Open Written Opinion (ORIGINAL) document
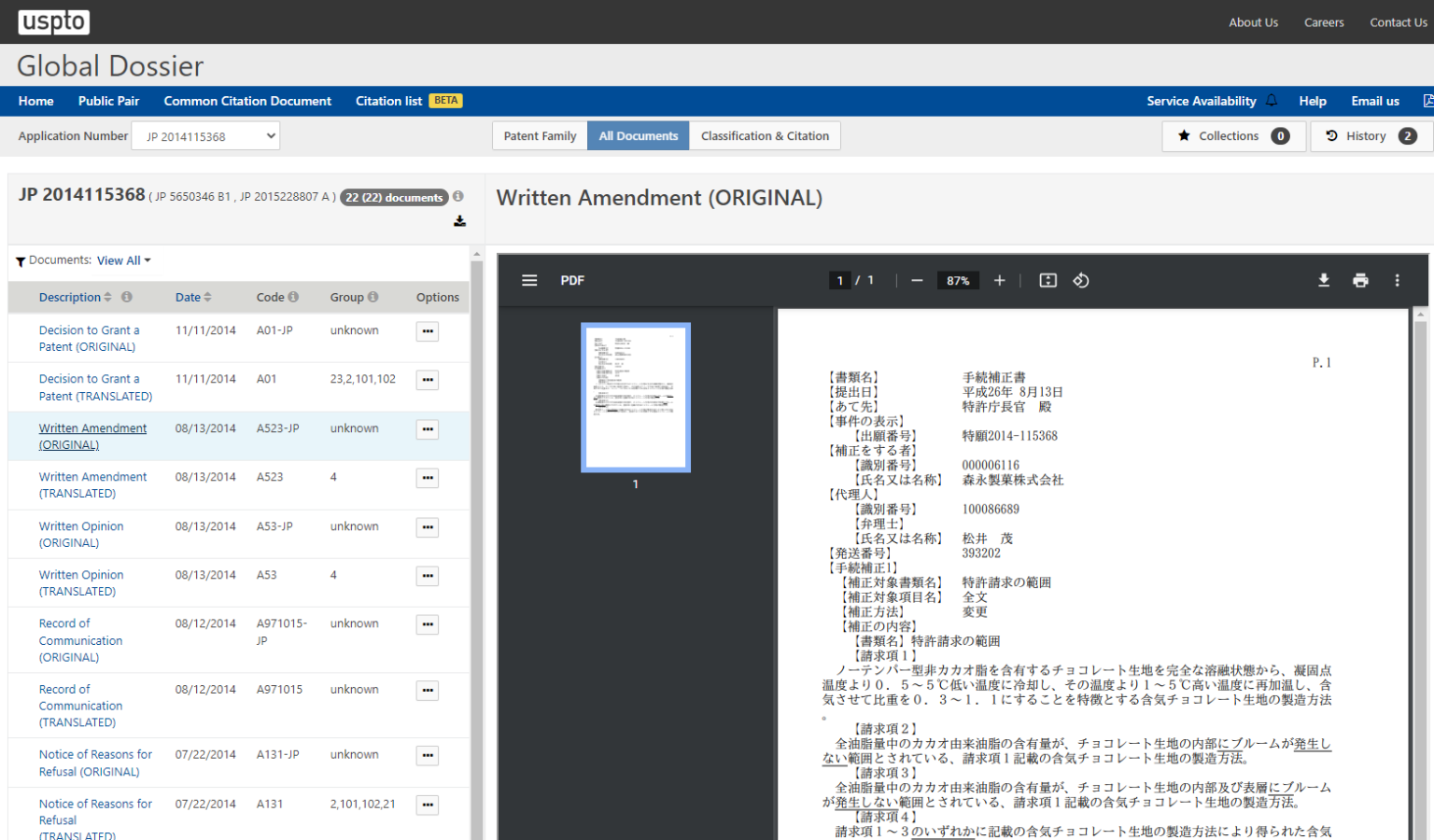The image size is (1434, 840). (x=81, y=534)
